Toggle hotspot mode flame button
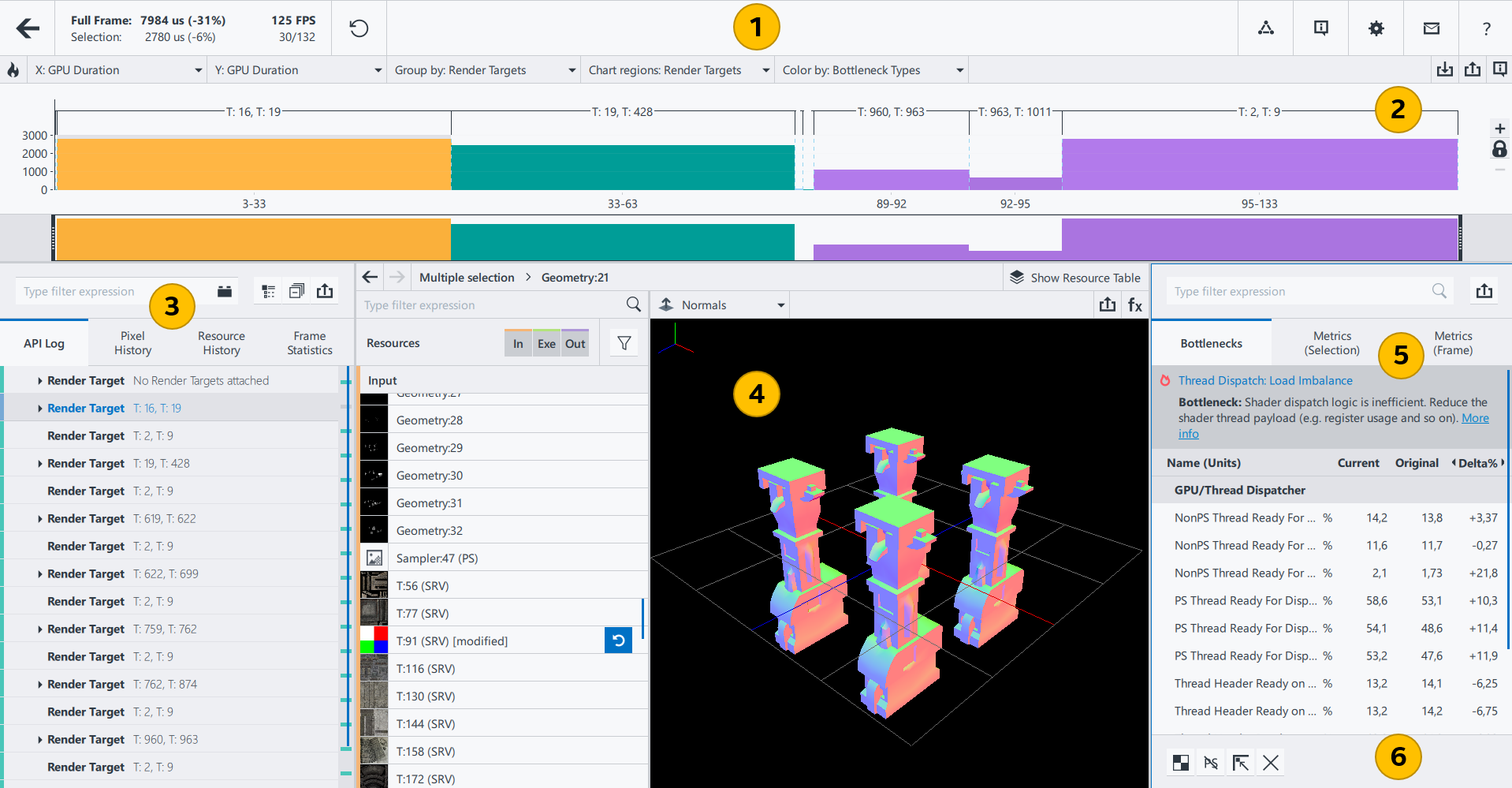1512x788 pixels. (13, 69)
